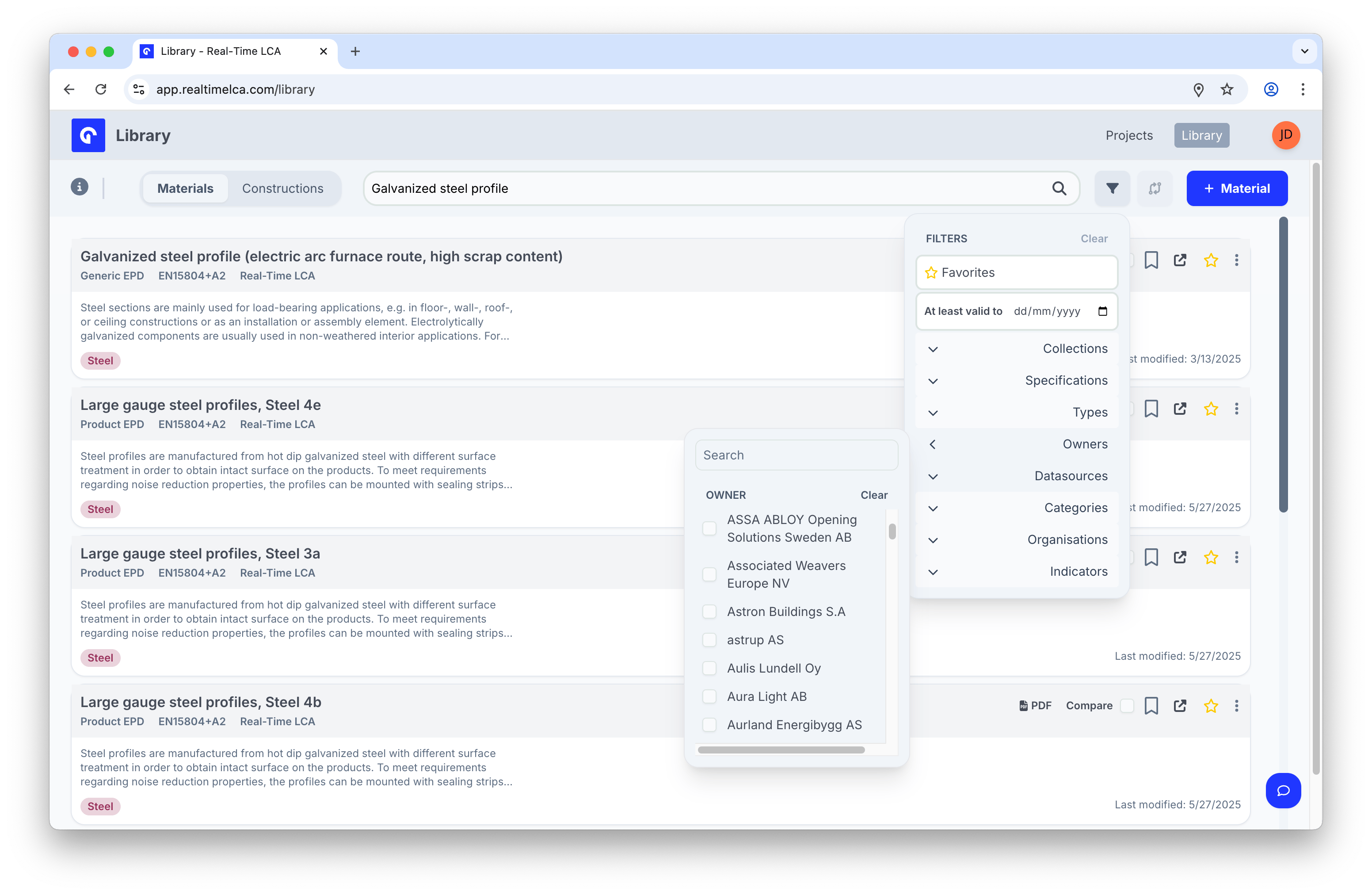Open Steel 4b external link icon
This screenshot has width=1372, height=895.
coord(1180,706)
